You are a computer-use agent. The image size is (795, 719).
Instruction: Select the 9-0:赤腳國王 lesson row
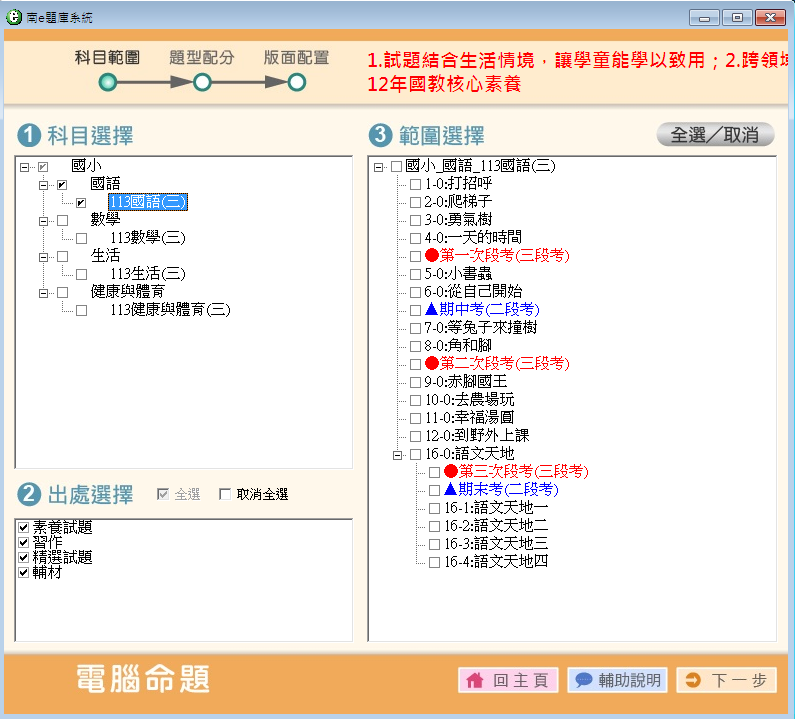466,381
